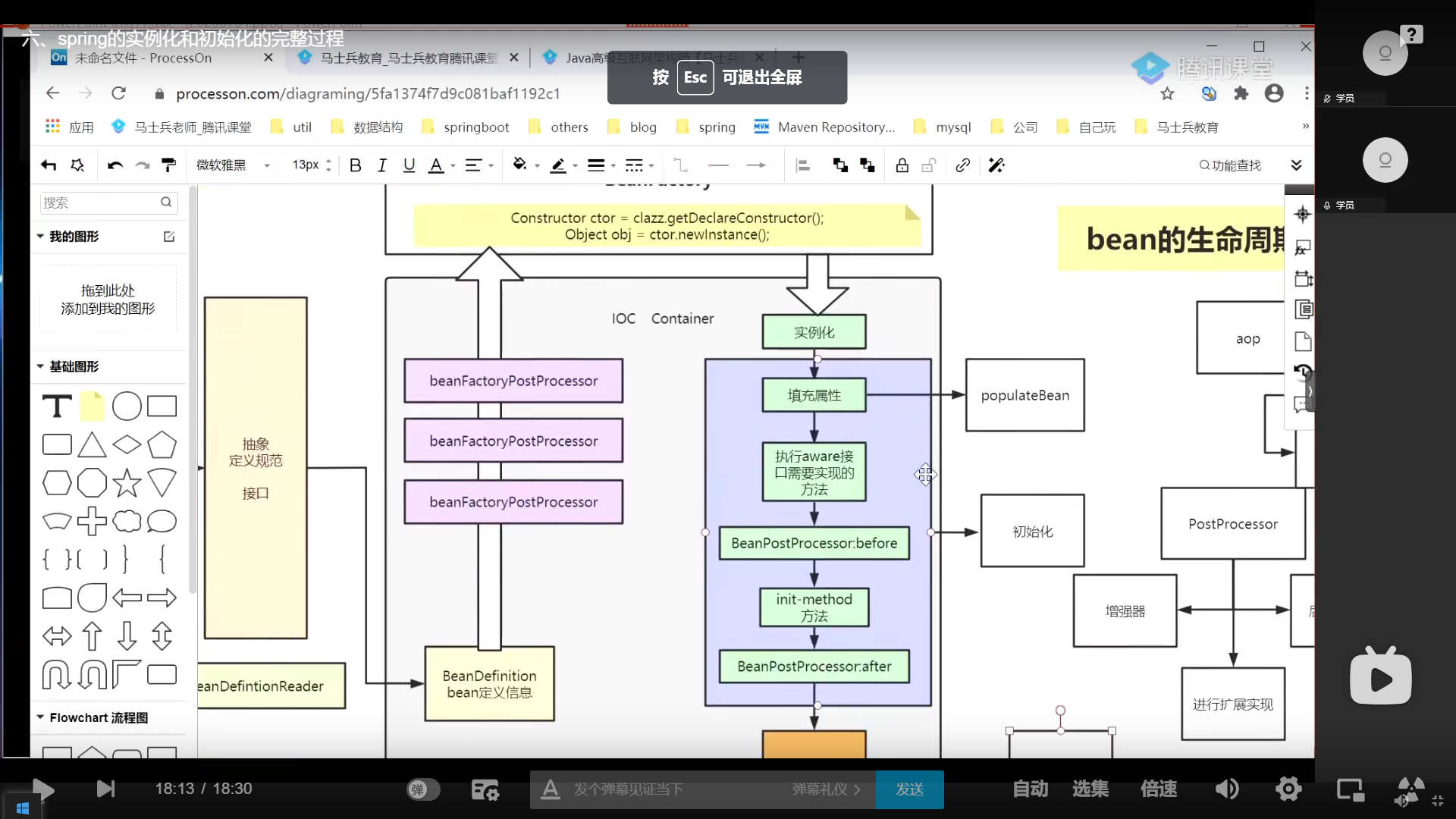Click the Bold formatting icon
The width and height of the screenshot is (1456, 819).
click(x=355, y=165)
